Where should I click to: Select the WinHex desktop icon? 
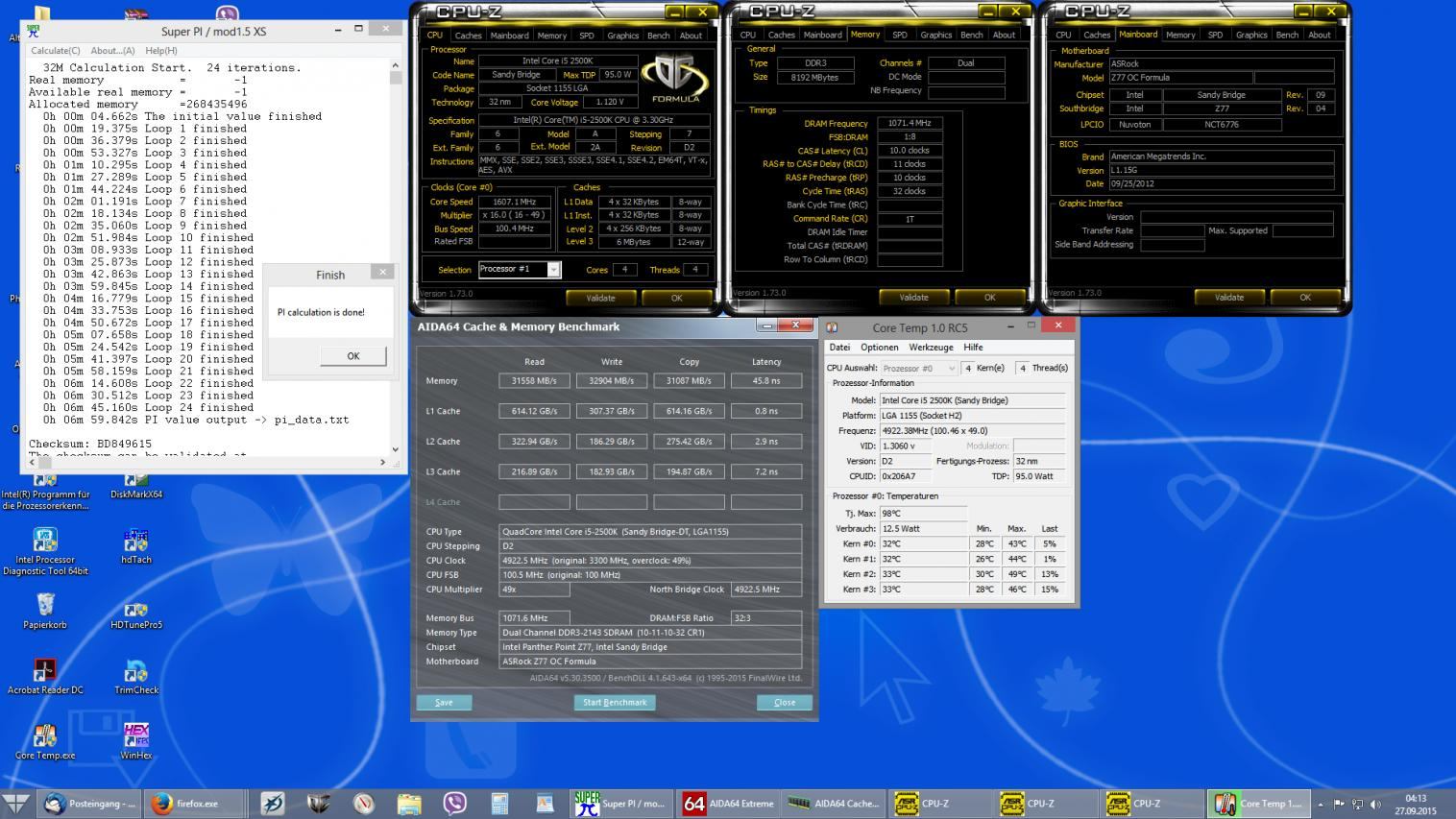pyautogui.click(x=135, y=741)
